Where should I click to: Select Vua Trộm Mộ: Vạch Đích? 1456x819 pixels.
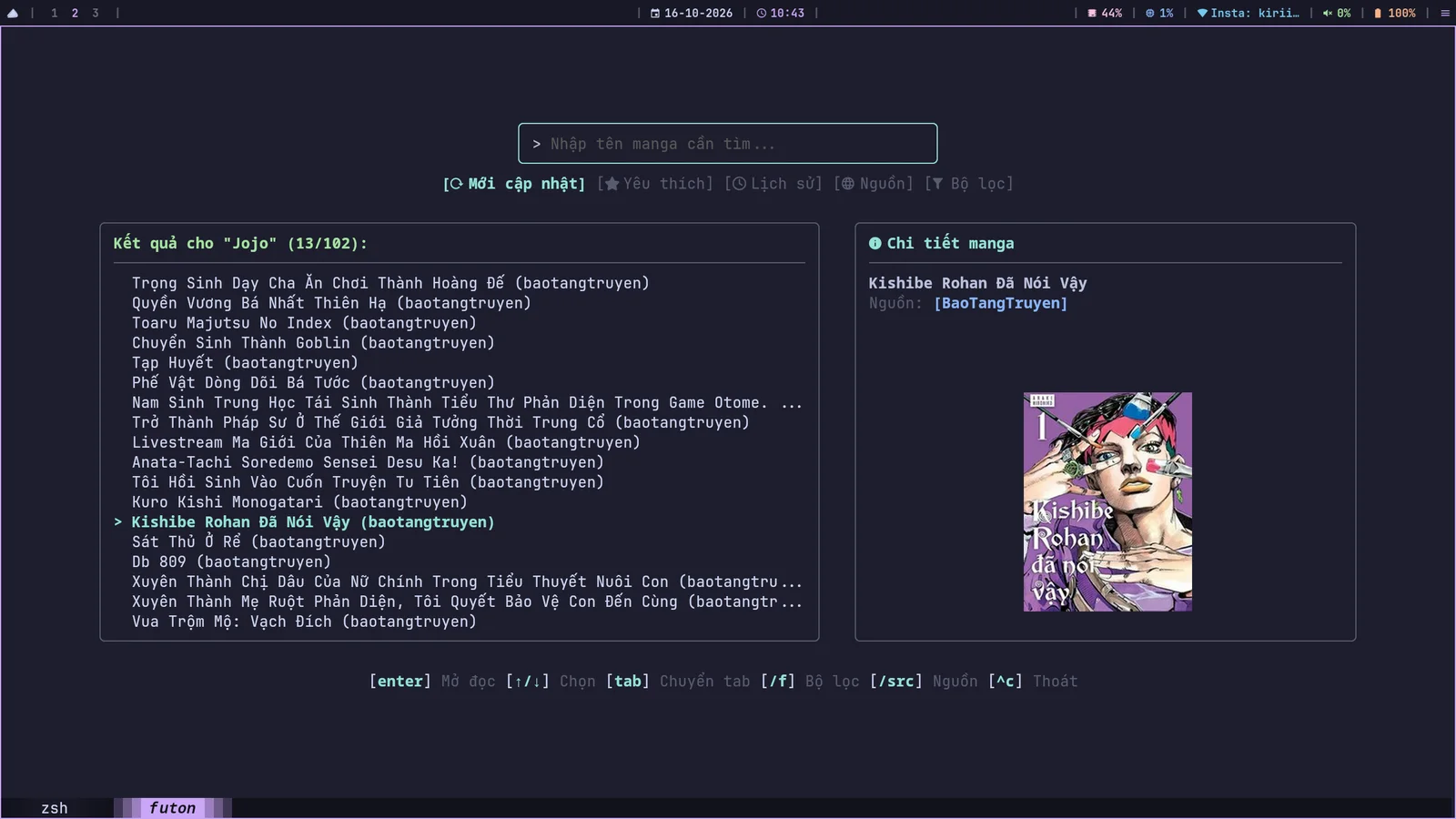tap(304, 622)
